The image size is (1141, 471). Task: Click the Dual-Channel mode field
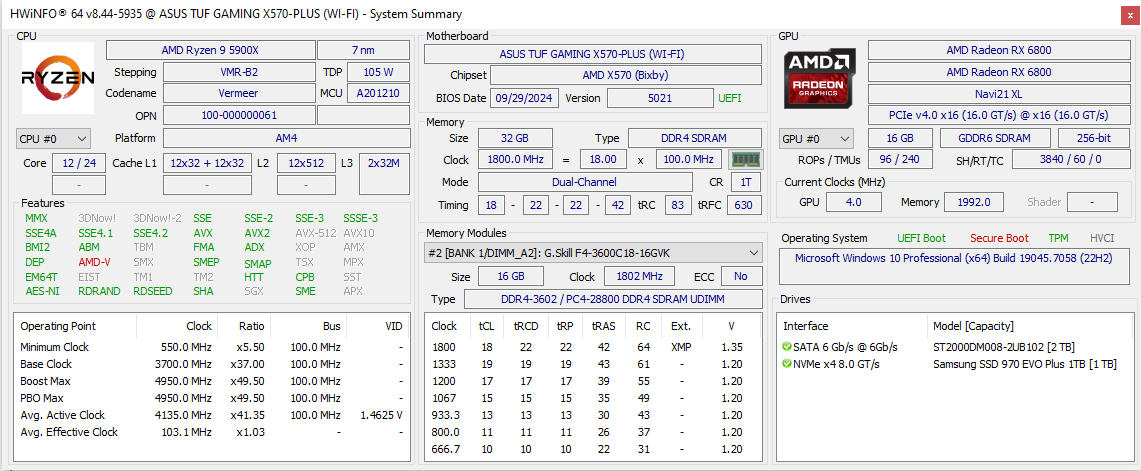point(585,182)
